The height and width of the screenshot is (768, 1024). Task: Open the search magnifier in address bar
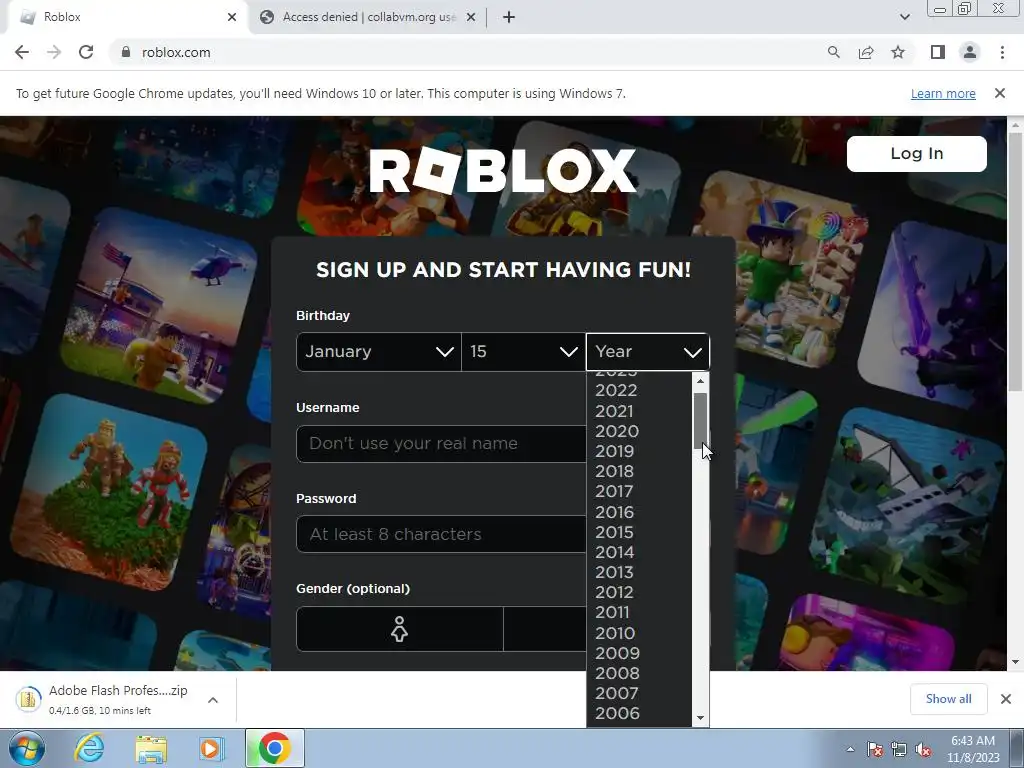[833, 52]
